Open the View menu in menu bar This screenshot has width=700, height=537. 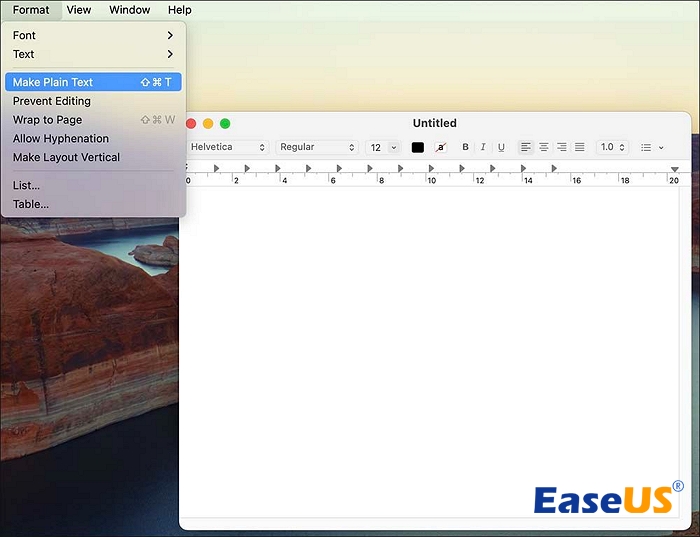click(x=79, y=10)
